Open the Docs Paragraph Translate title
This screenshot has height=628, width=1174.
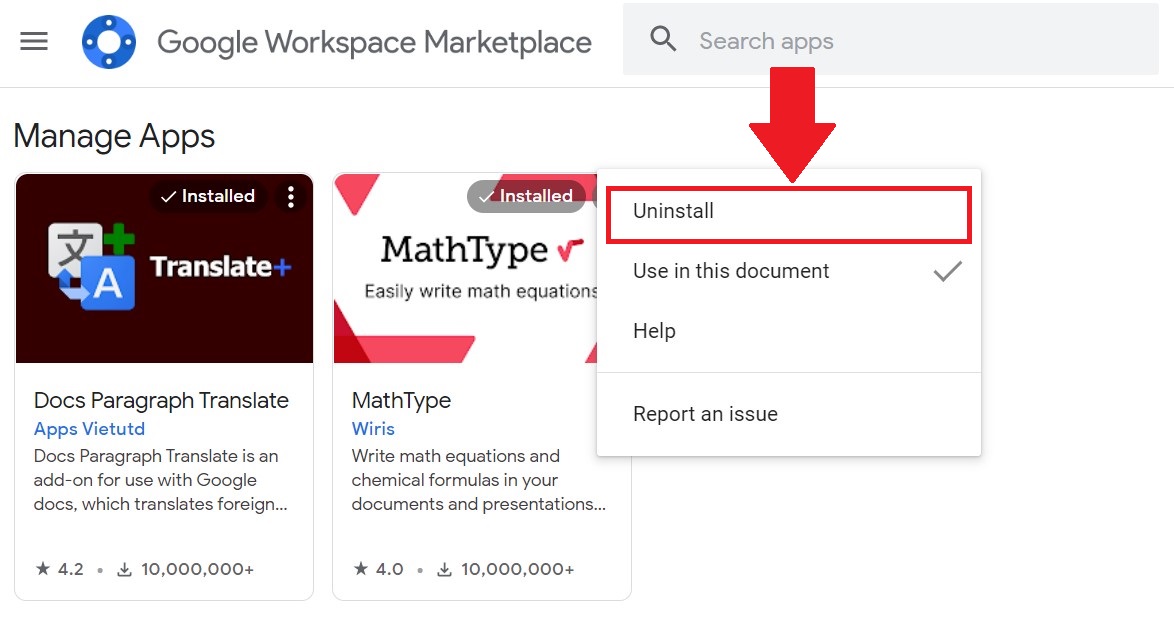coord(161,400)
